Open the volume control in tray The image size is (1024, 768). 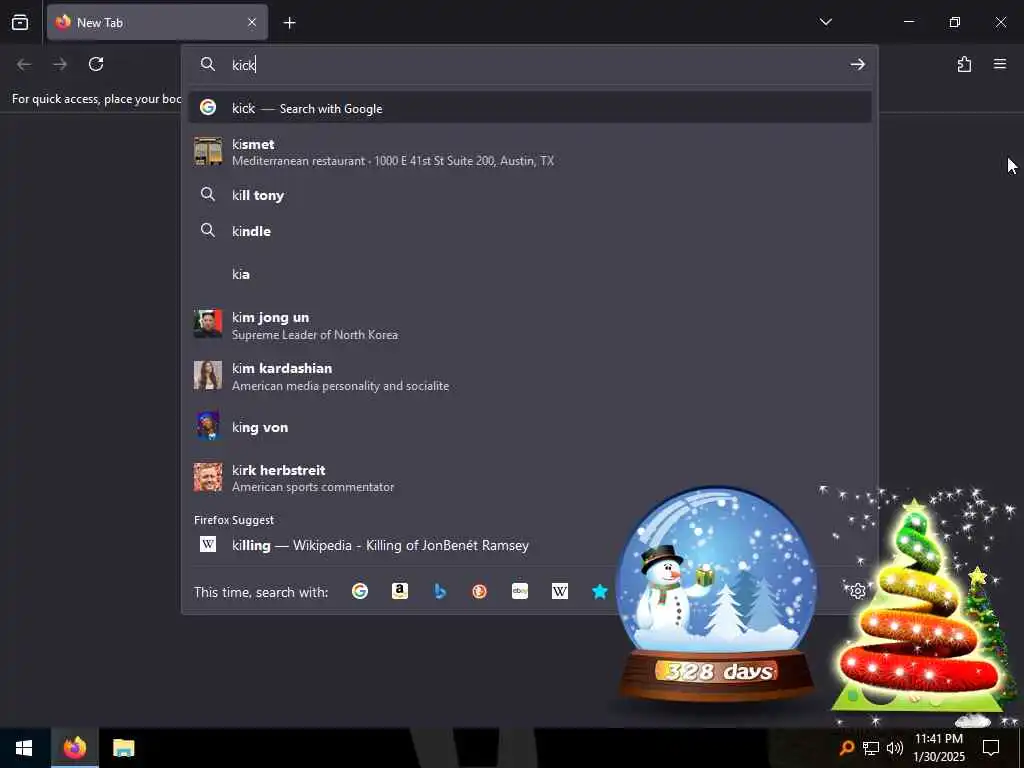tap(895, 748)
